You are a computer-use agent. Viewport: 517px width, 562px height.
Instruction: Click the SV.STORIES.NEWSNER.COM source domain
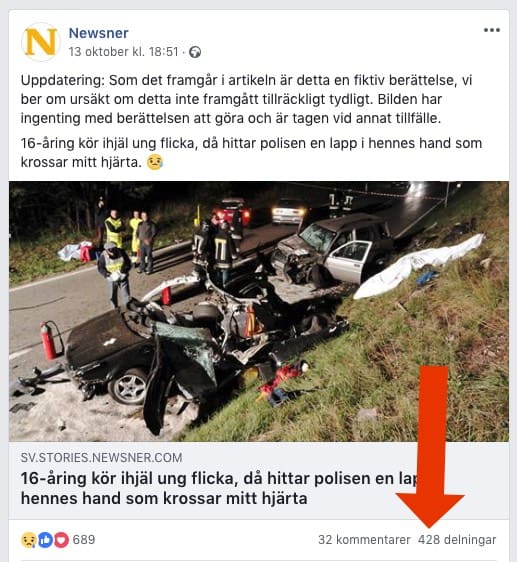pos(101,458)
